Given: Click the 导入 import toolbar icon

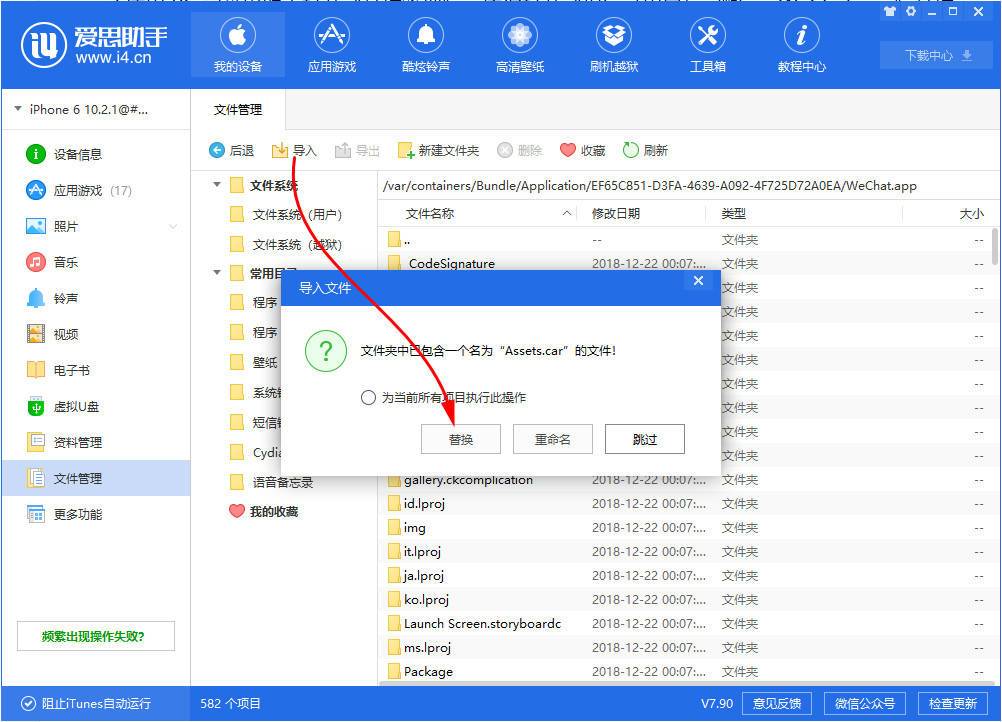Looking at the screenshot, I should (295, 150).
